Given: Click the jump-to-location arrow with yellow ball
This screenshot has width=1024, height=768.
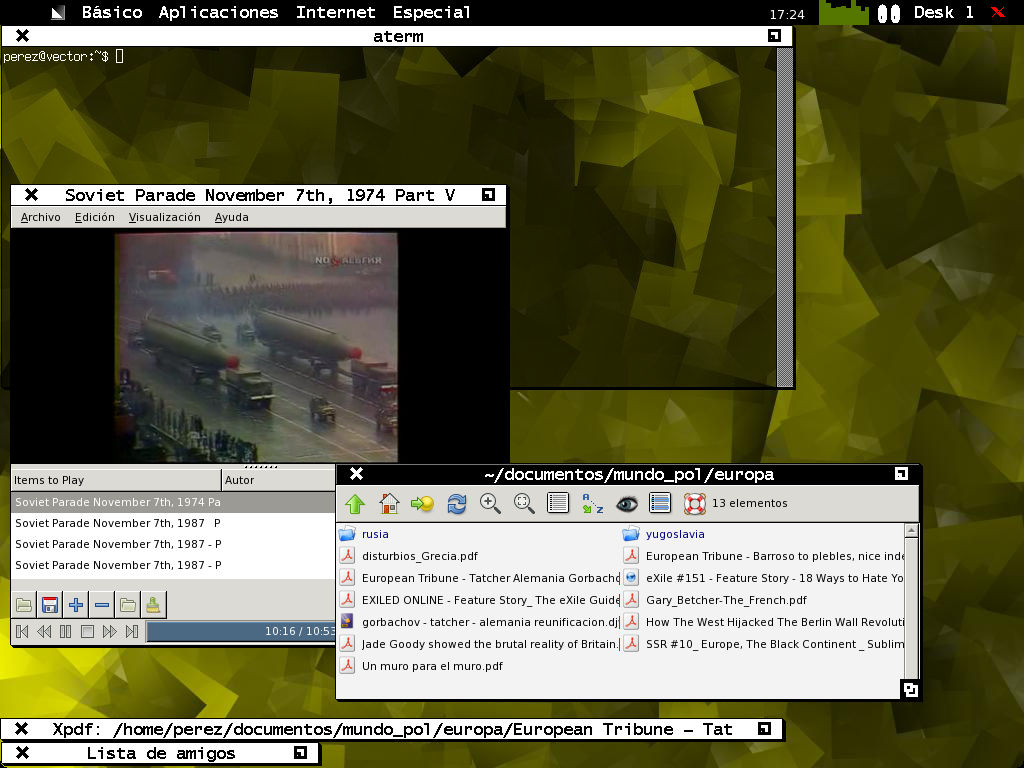Looking at the screenshot, I should [x=423, y=504].
